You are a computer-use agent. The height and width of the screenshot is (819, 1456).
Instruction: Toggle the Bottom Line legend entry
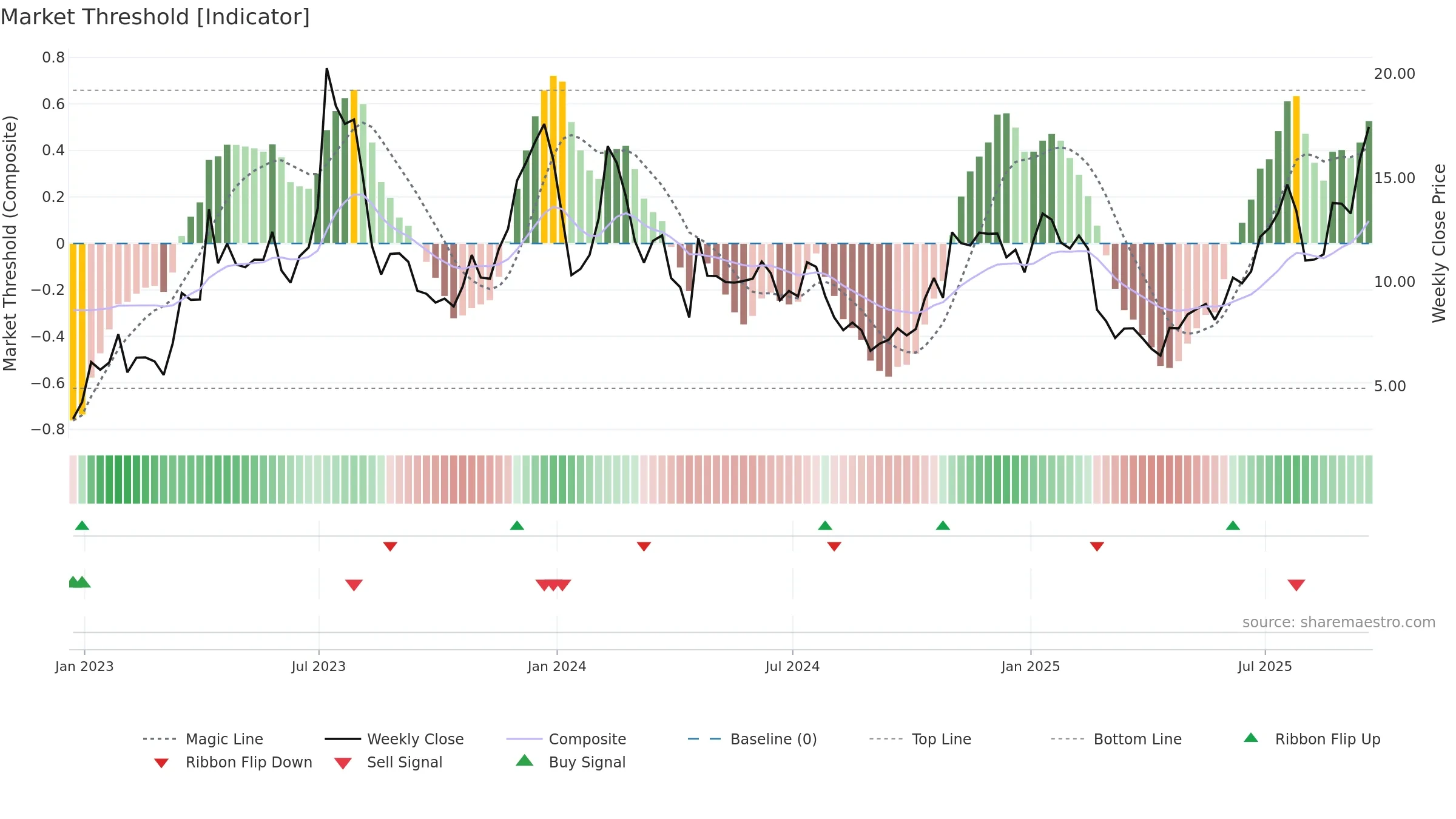[x=1116, y=739]
